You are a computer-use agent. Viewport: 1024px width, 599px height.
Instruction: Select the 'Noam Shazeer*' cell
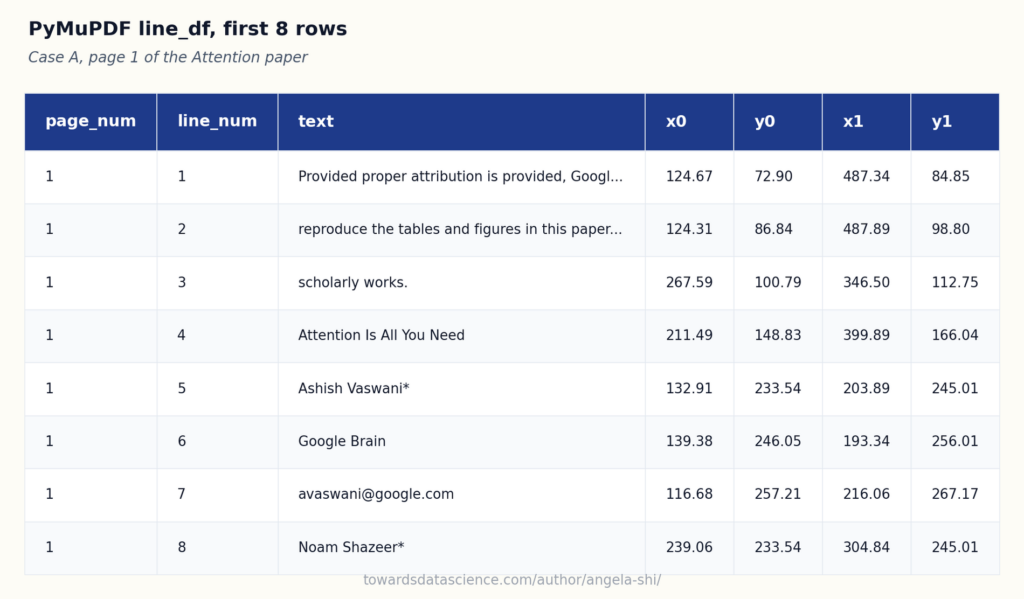pos(462,547)
